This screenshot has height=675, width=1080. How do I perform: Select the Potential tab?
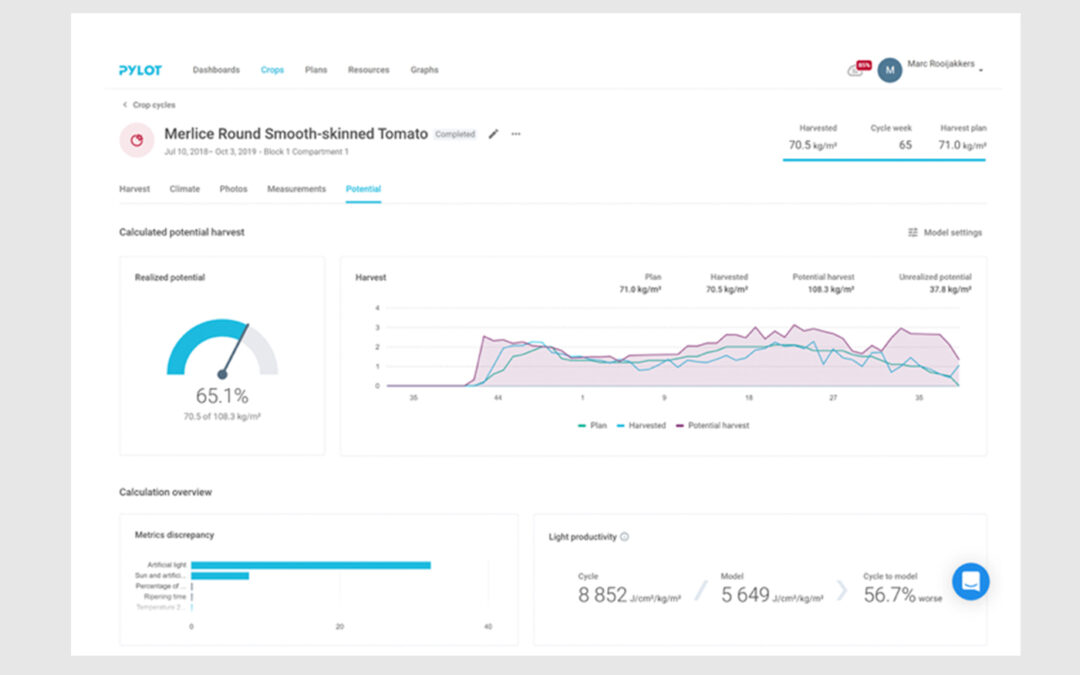coord(363,189)
